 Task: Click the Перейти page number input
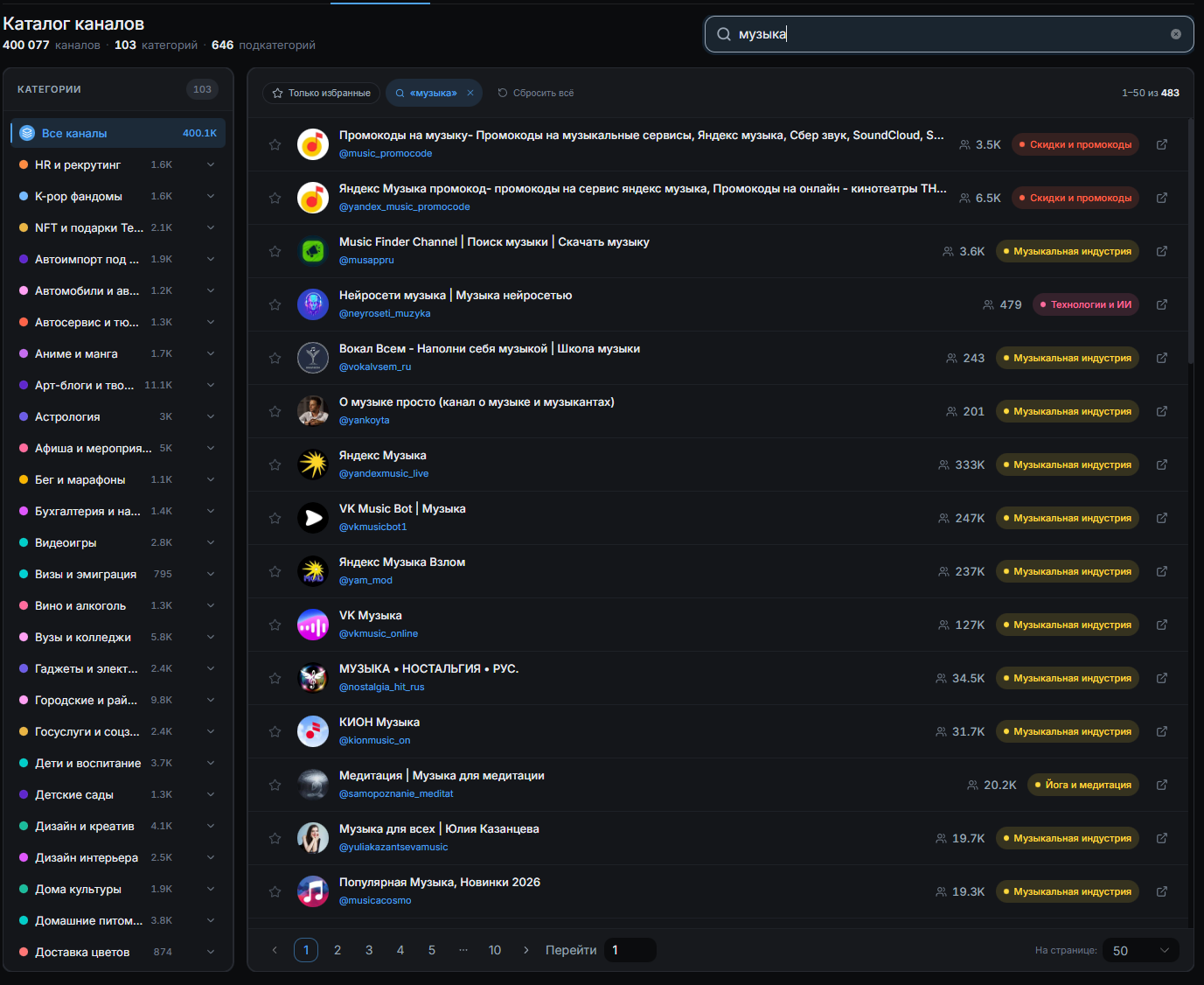(x=630, y=950)
